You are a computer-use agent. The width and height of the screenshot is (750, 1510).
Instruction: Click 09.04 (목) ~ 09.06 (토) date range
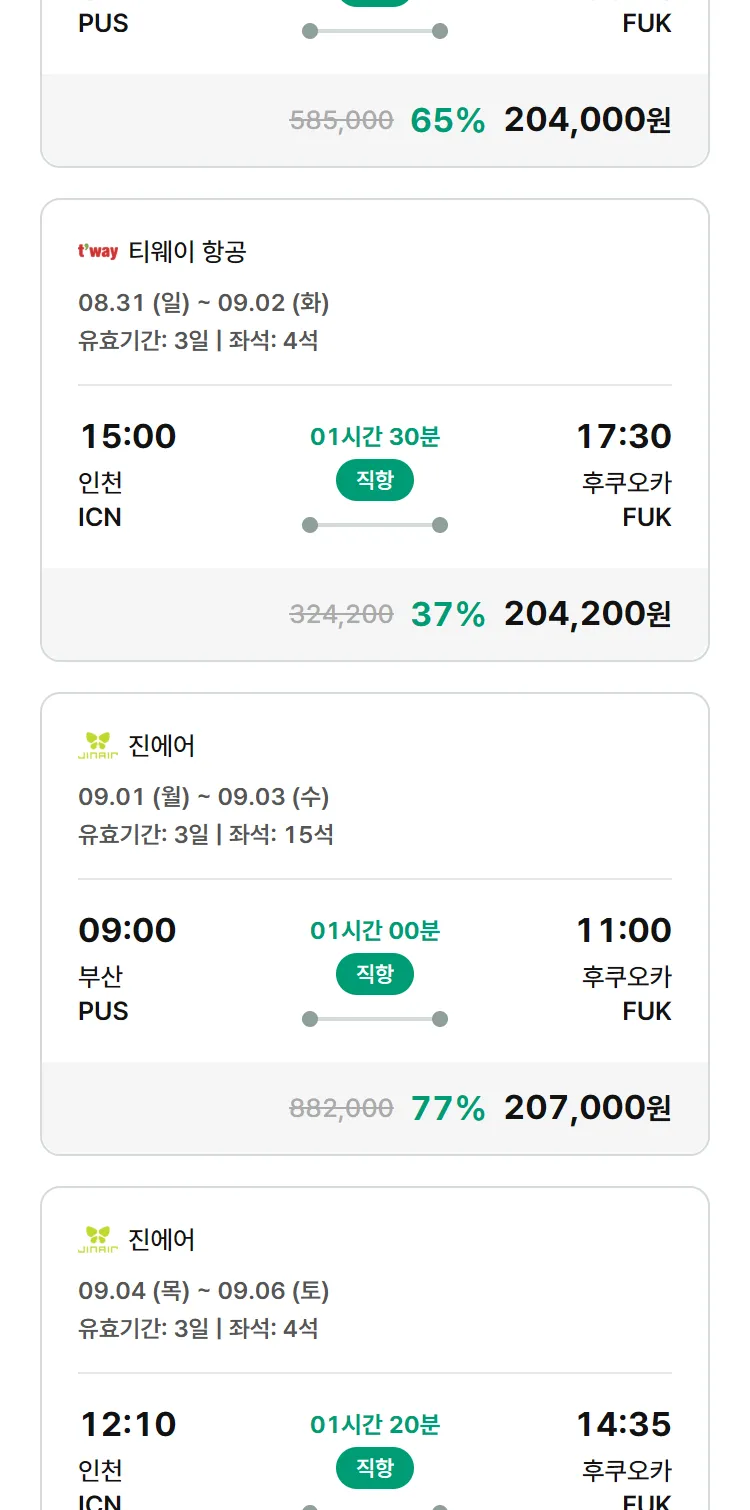pos(204,1290)
